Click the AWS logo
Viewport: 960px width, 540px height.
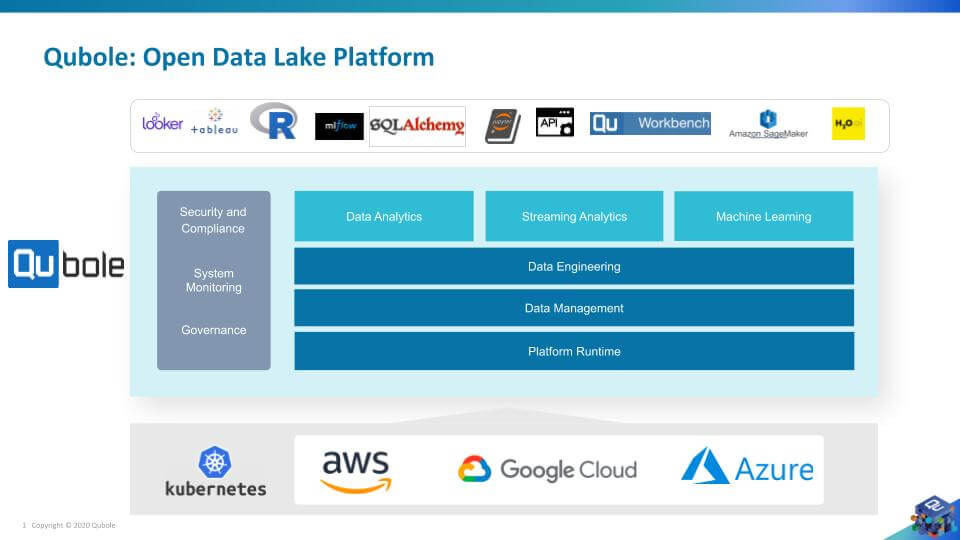click(356, 471)
